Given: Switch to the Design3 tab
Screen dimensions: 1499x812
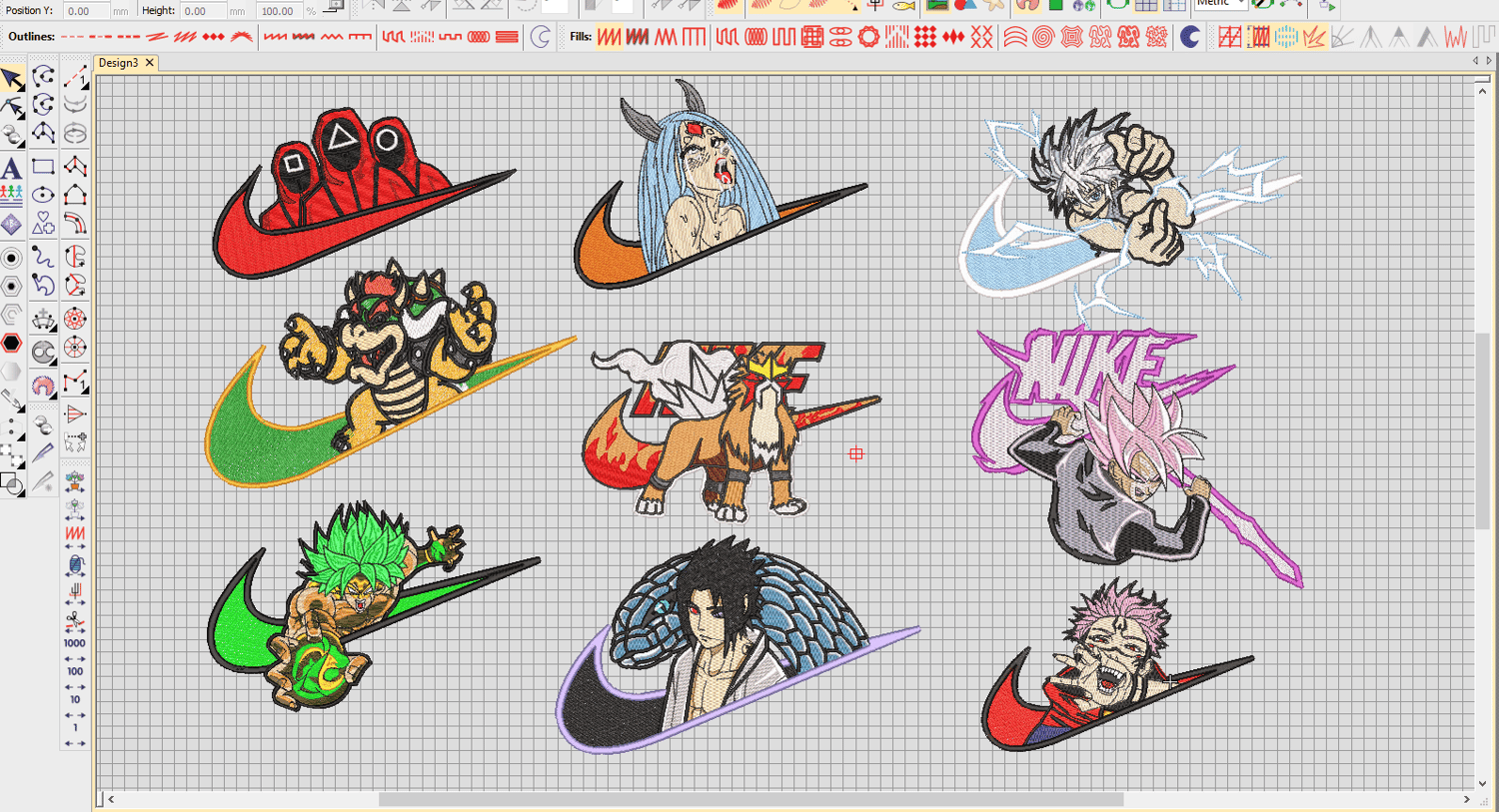Looking at the screenshot, I should click(118, 62).
